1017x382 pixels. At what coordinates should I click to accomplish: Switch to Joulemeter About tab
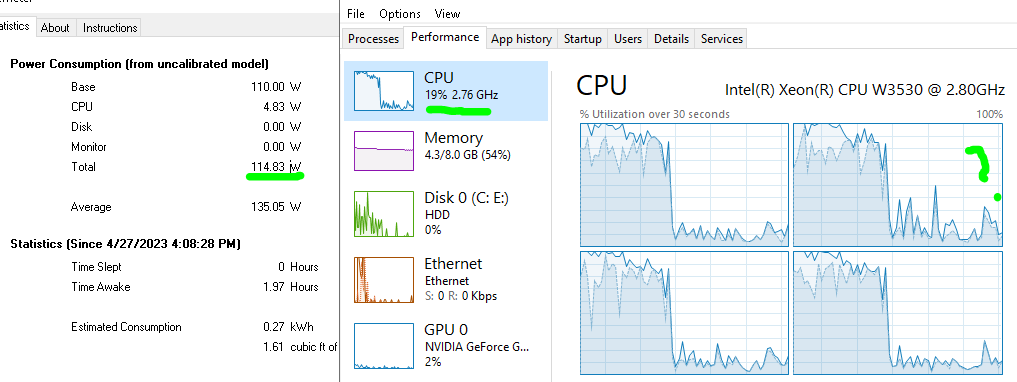tap(55, 28)
